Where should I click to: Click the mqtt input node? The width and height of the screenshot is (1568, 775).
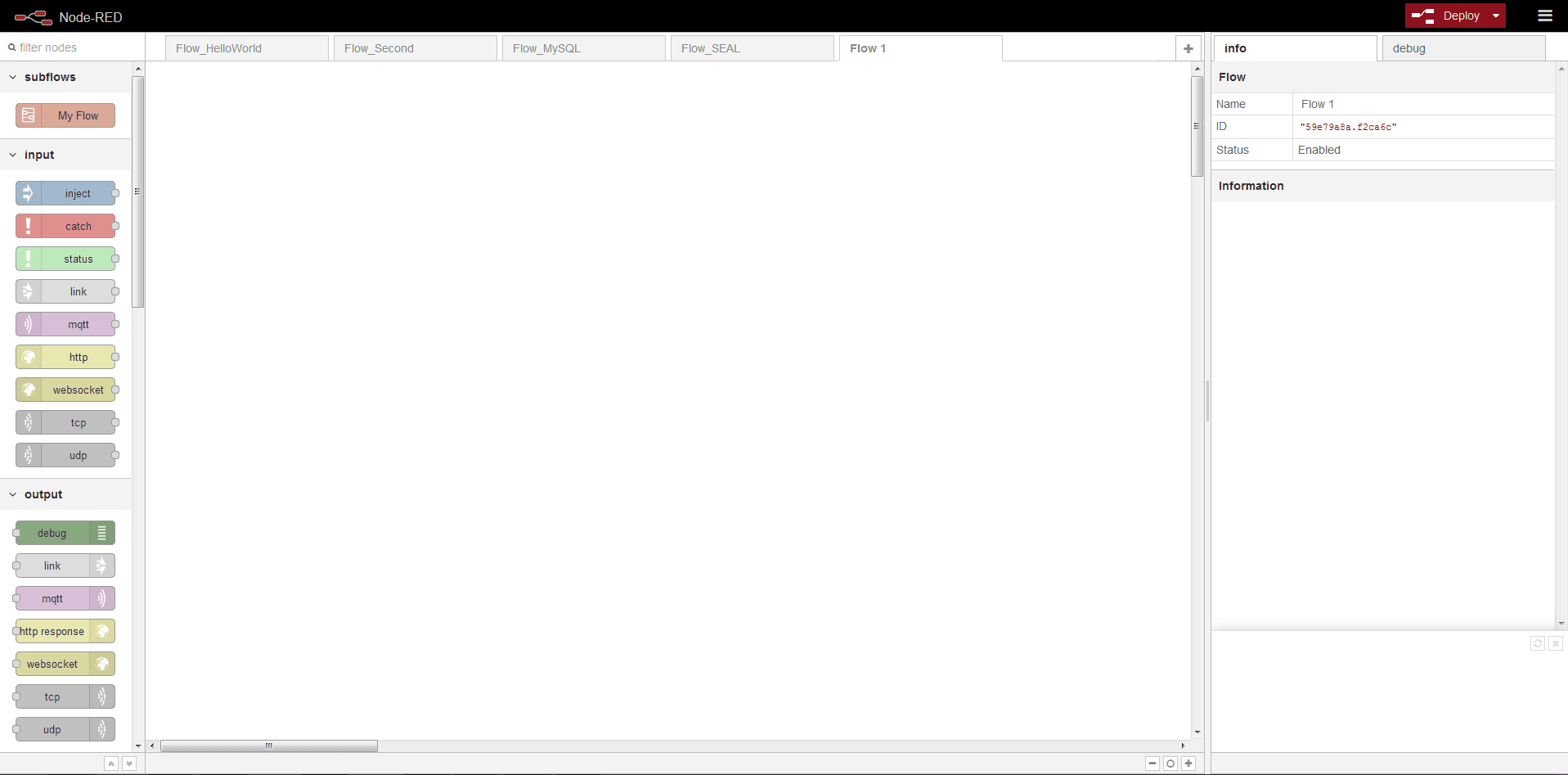[x=65, y=324]
